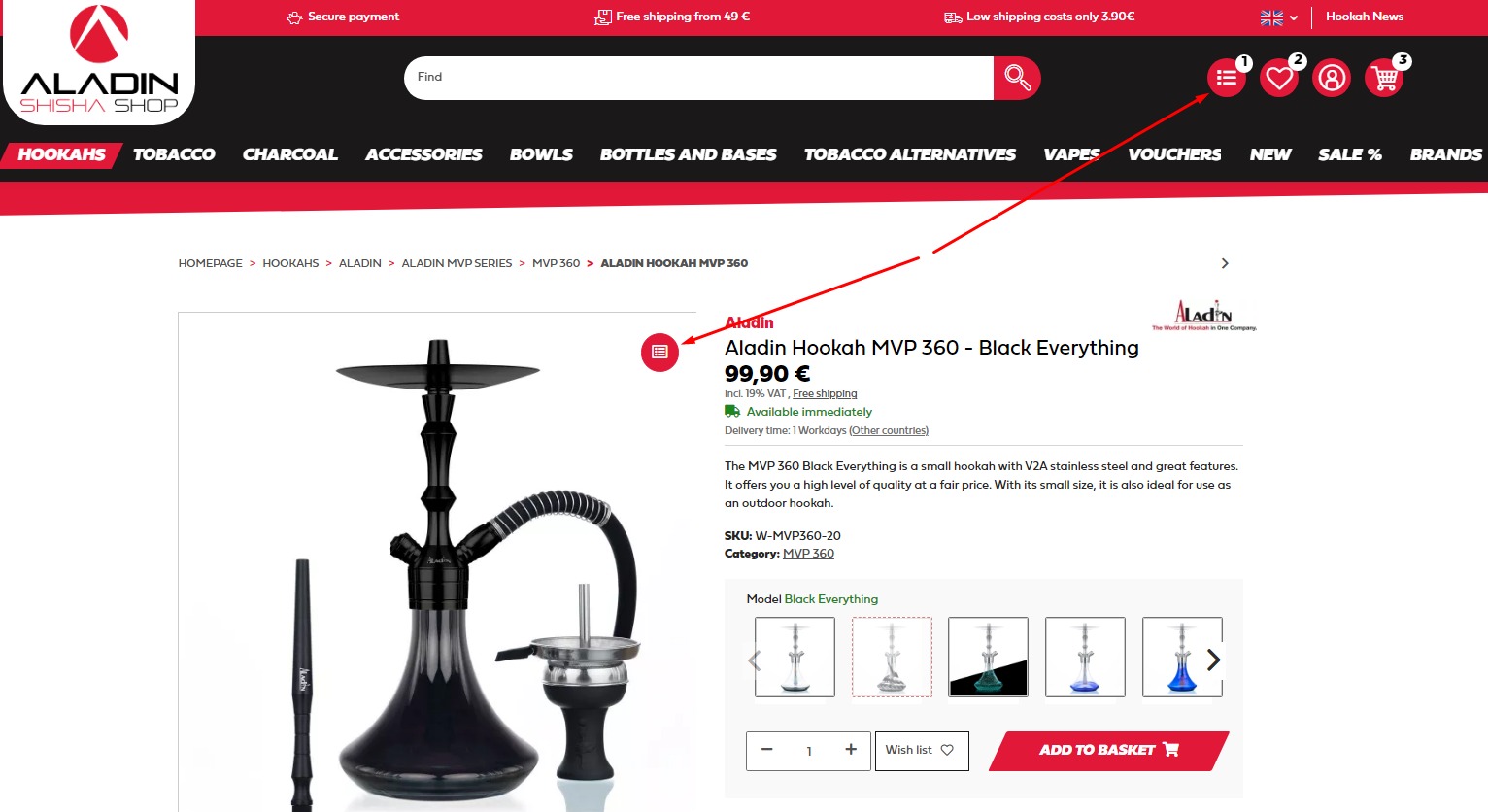The image size is (1488, 812).
Task: Open the comparison list icon in header
Action: click(x=1227, y=78)
